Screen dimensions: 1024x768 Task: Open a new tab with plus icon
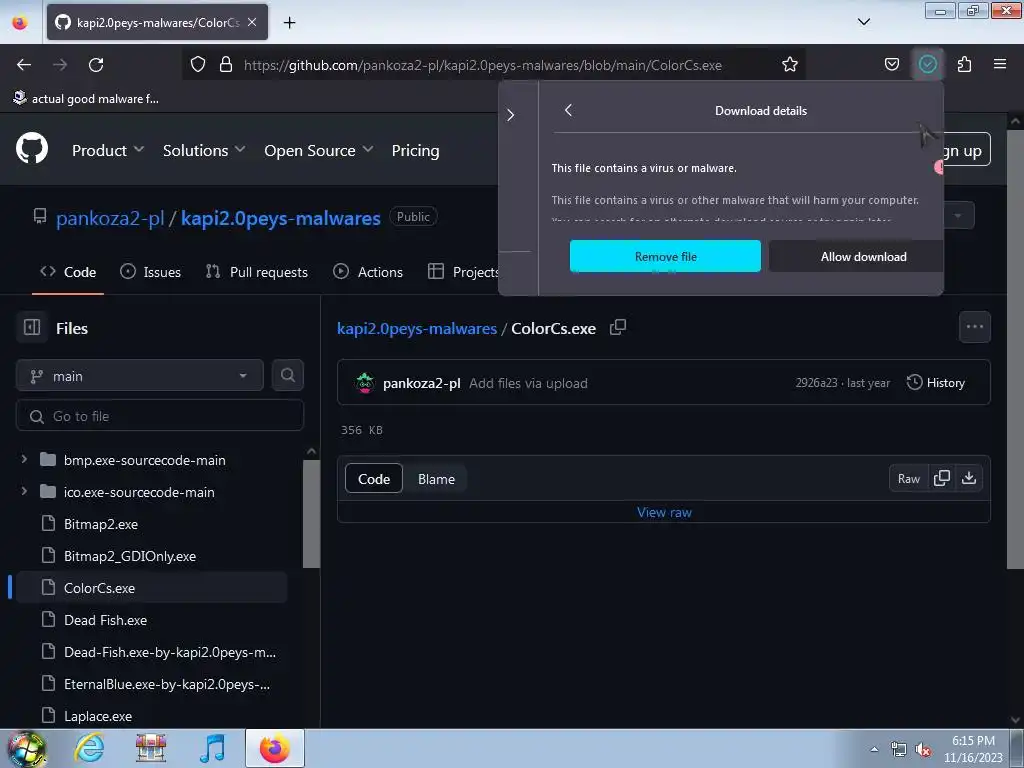289,23
